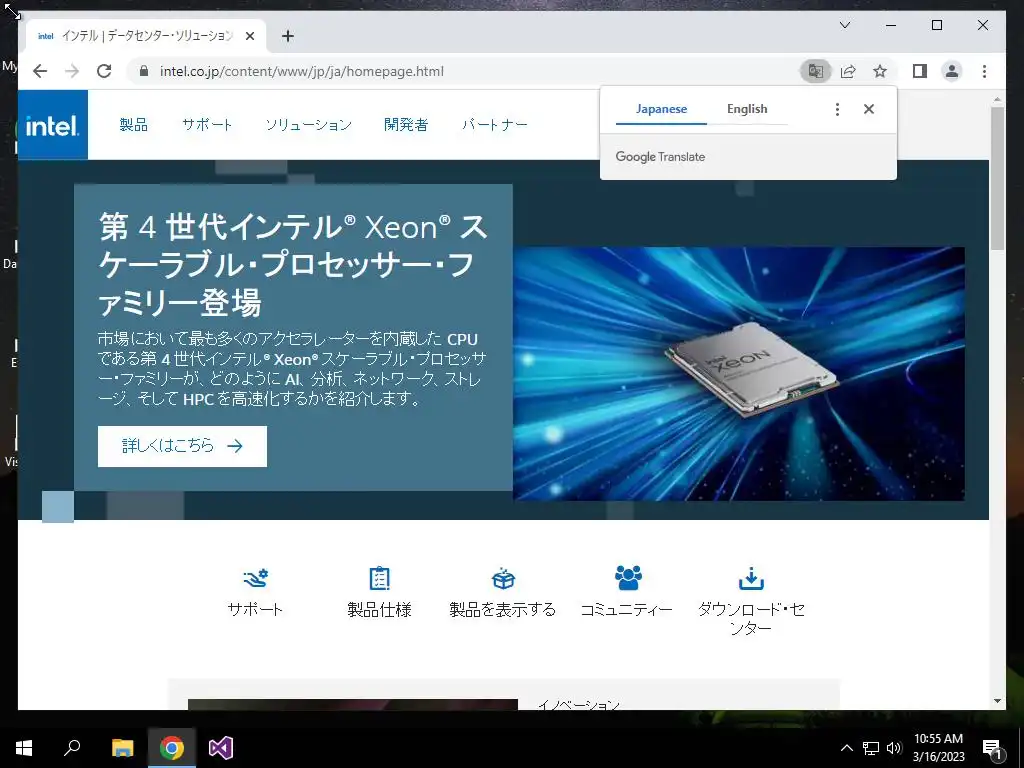Click the volume speaker tray icon
Screen dimensions: 1024x768
[x=894, y=748]
